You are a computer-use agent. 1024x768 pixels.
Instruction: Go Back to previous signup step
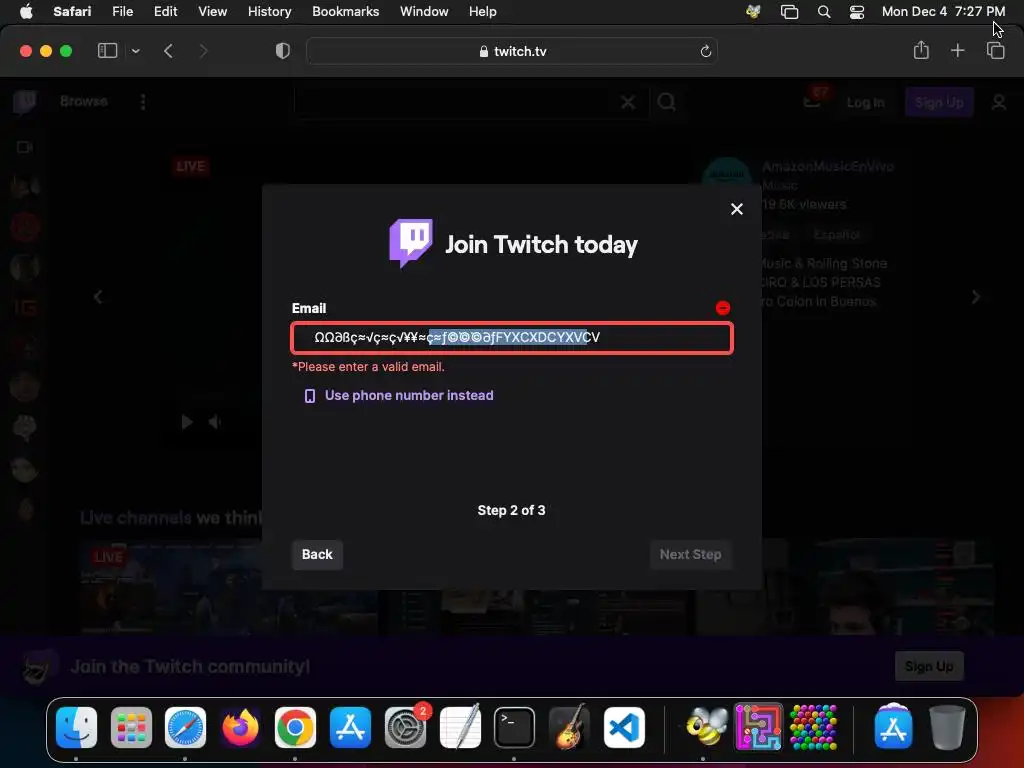click(317, 554)
